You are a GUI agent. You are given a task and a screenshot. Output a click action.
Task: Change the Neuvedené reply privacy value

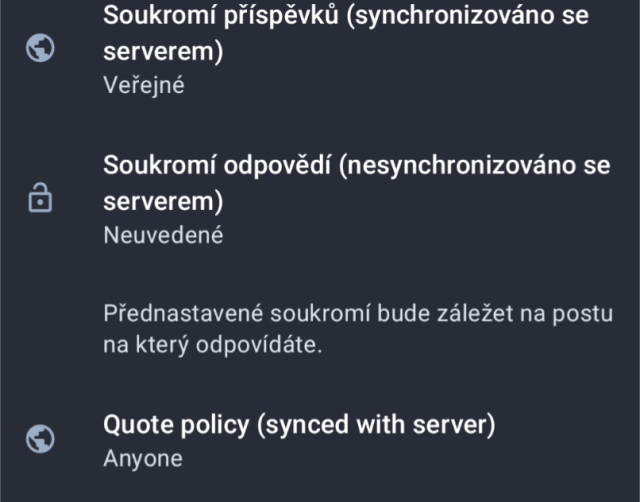(163, 235)
